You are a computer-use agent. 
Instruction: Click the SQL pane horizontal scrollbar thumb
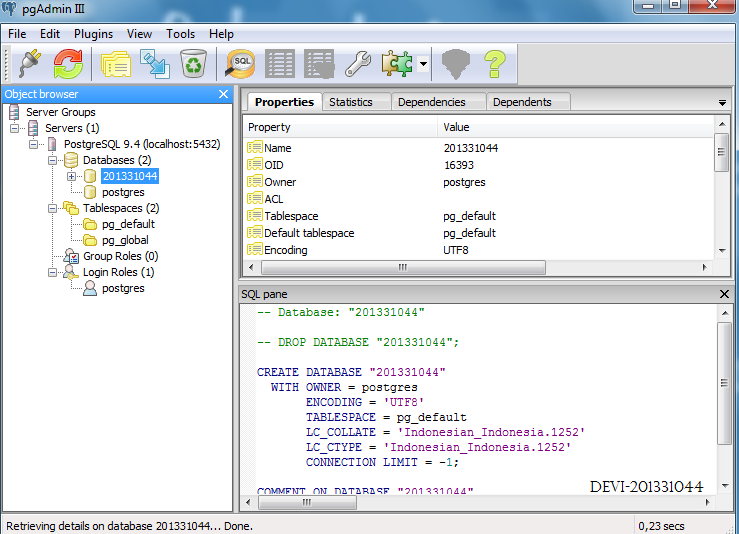(x=307, y=502)
